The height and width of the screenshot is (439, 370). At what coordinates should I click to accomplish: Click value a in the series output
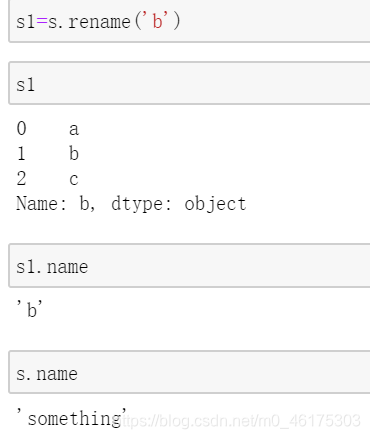pos(74,129)
